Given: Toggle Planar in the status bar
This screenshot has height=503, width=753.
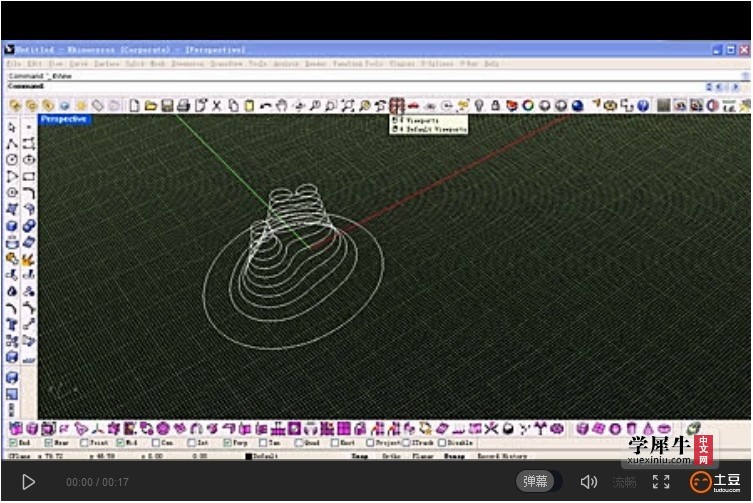Looking at the screenshot, I should click(422, 456).
